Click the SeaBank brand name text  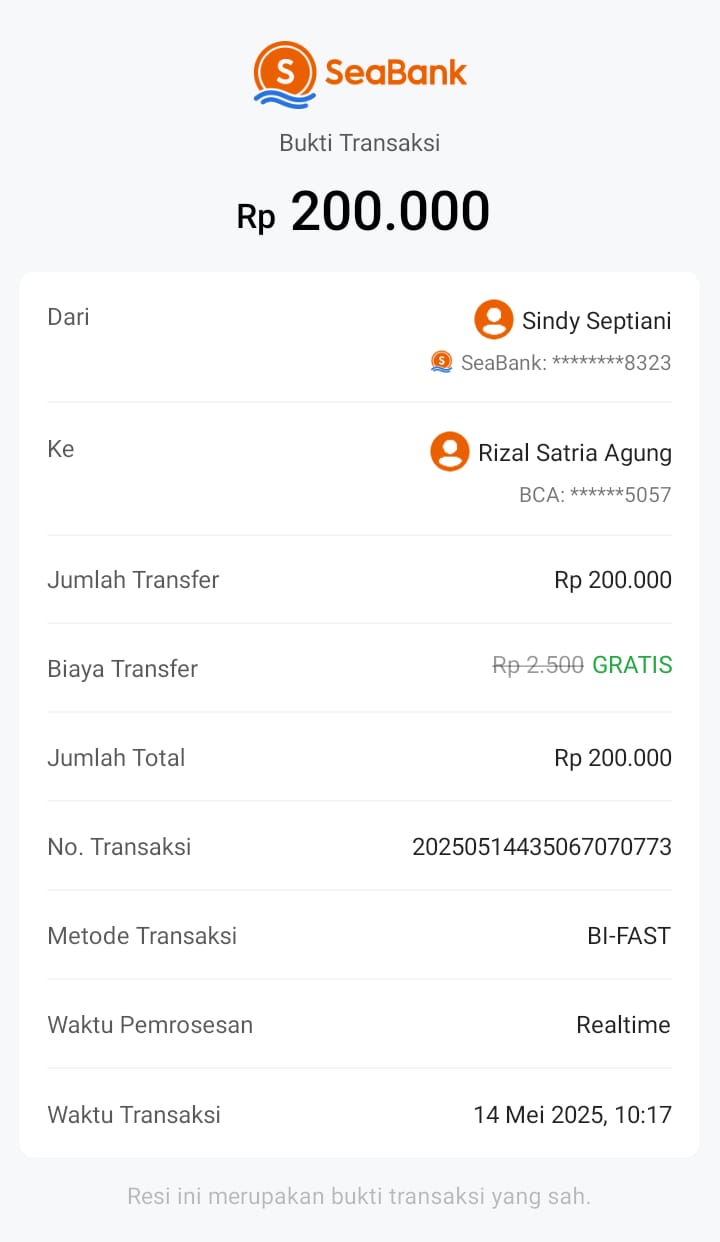(x=396, y=73)
